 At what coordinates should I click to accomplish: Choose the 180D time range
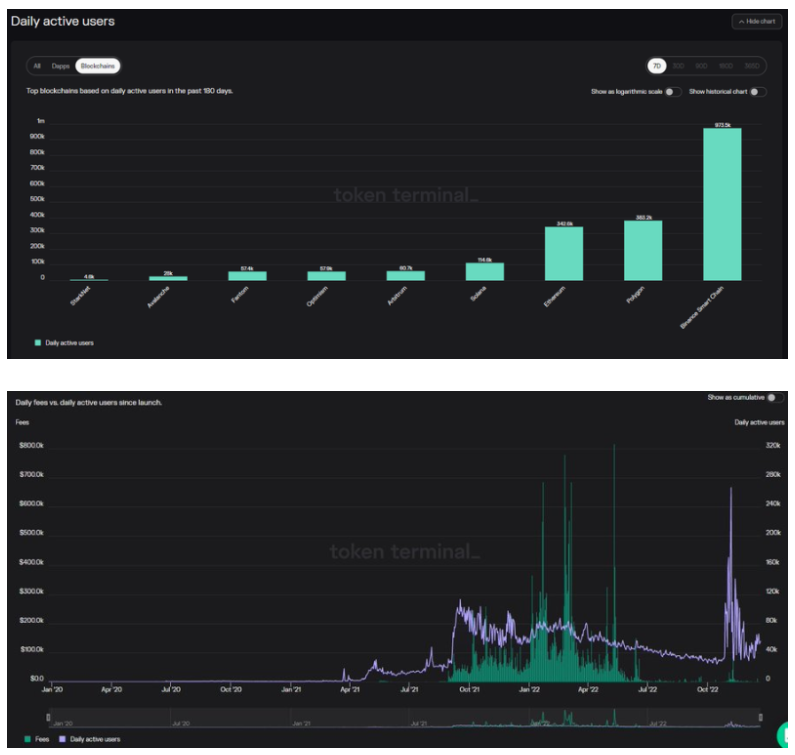coord(726,66)
